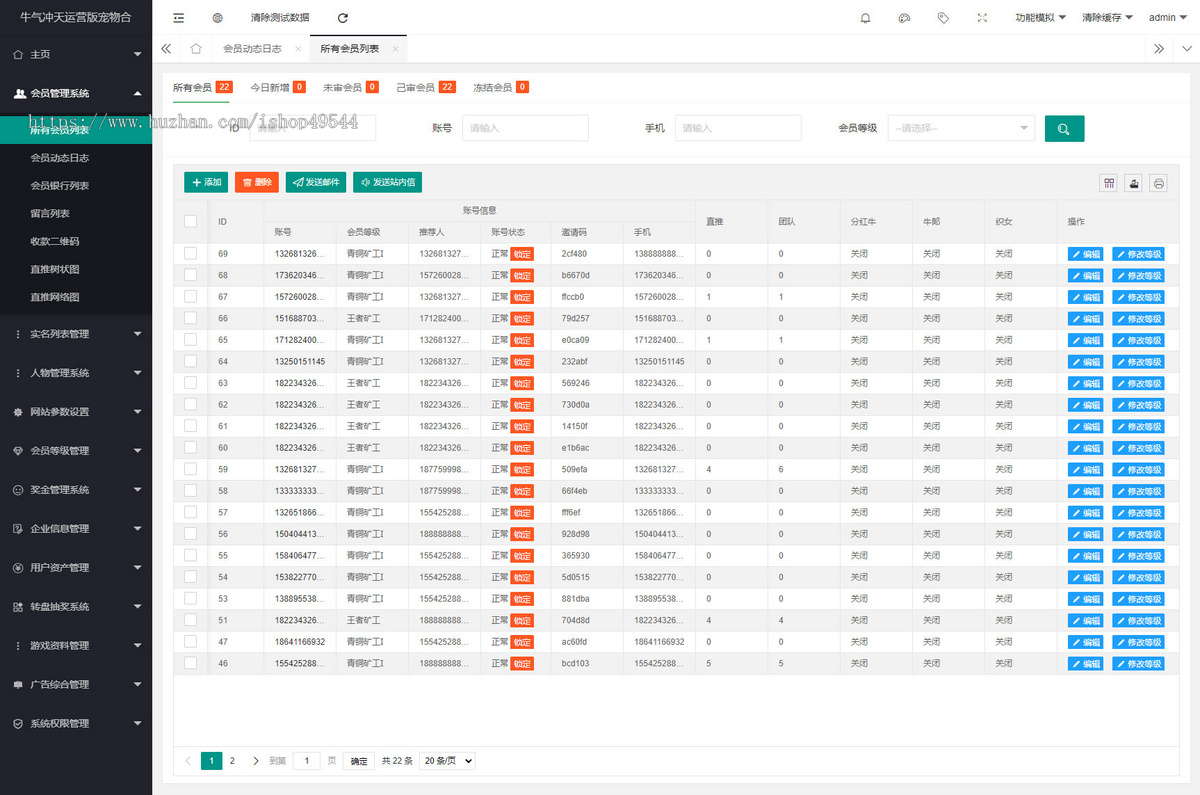Click the teal search magnifier button

[x=1064, y=128]
